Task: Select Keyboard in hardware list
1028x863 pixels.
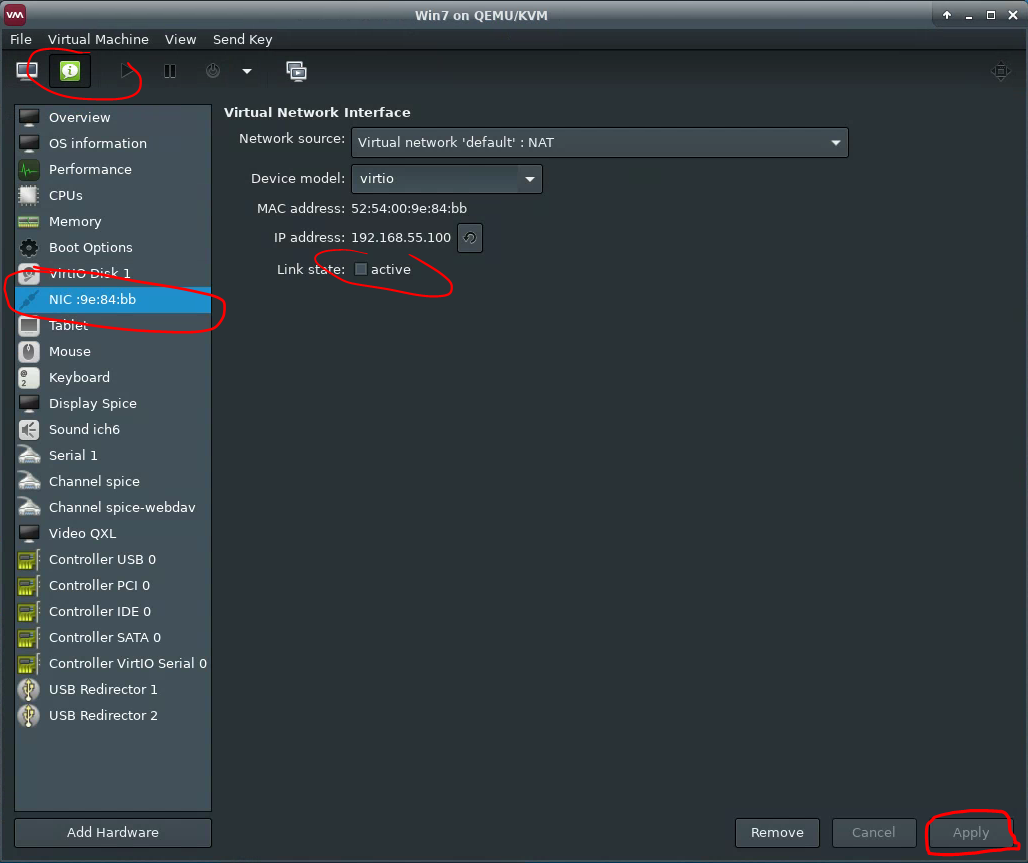Action: (113, 378)
